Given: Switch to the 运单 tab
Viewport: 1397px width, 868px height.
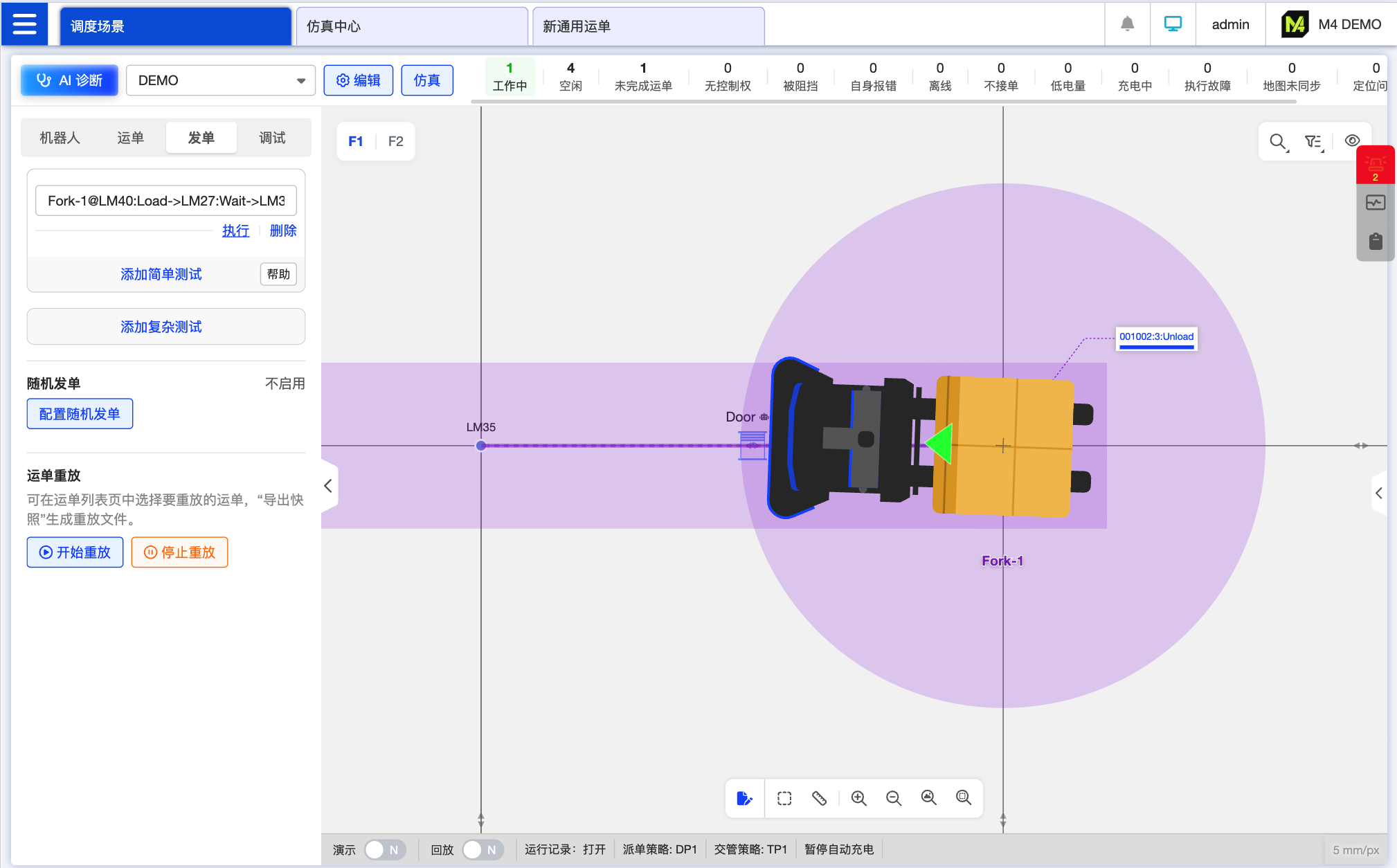Looking at the screenshot, I should (130, 138).
